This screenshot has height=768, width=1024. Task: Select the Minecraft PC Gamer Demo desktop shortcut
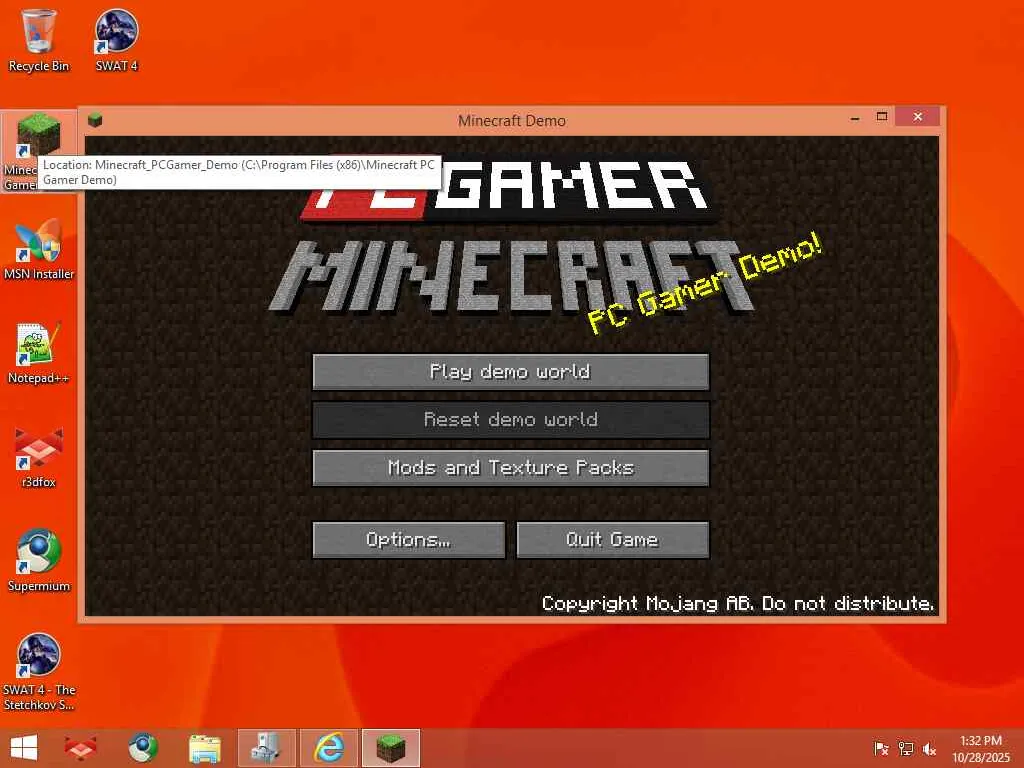pos(37,152)
